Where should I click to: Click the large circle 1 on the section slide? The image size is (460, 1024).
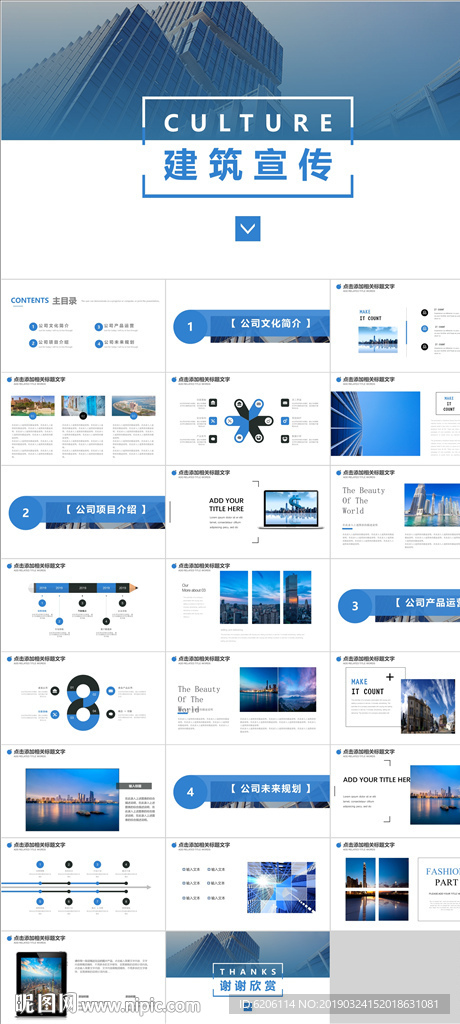coord(190,326)
